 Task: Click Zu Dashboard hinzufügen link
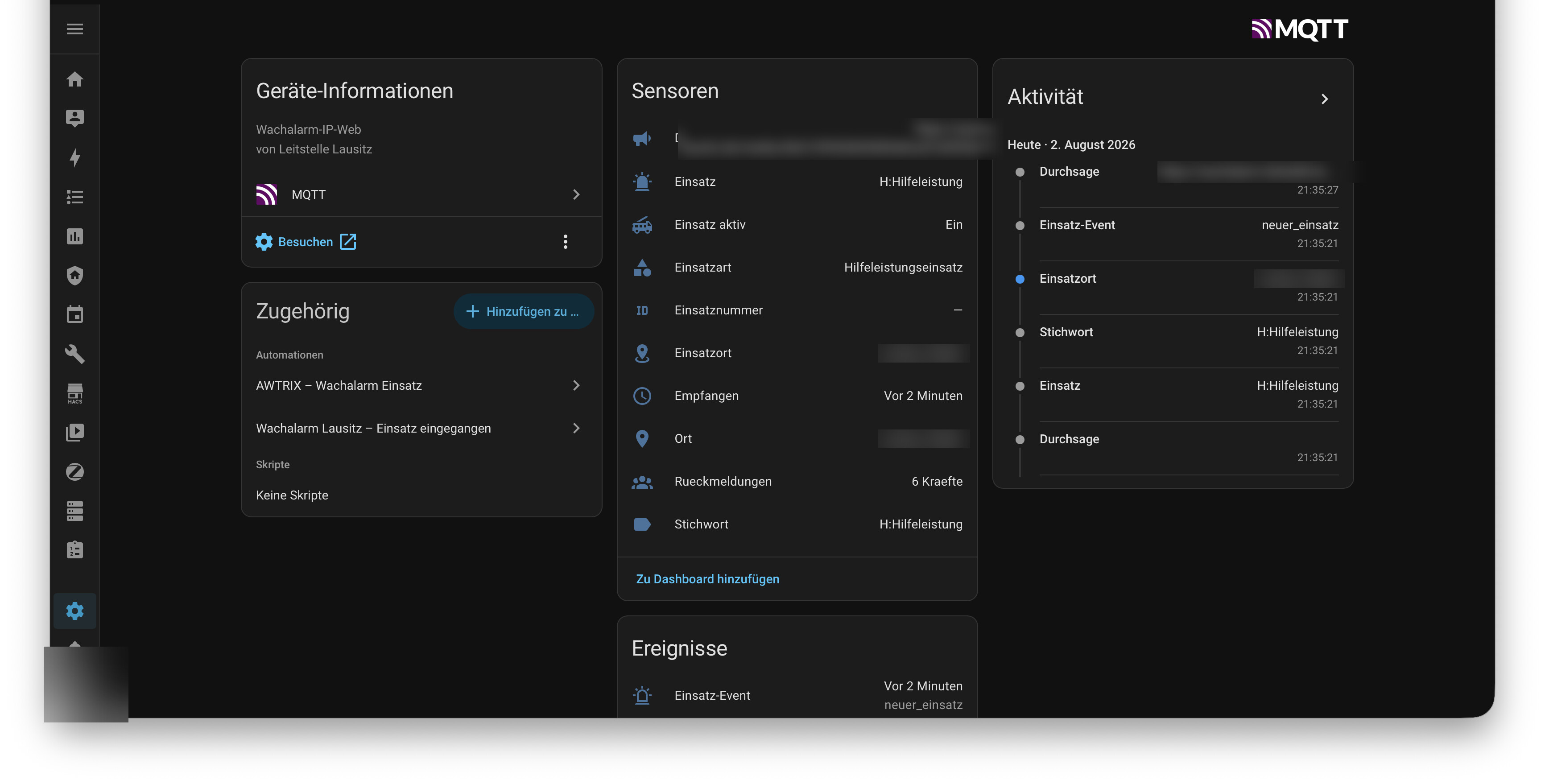point(708,579)
